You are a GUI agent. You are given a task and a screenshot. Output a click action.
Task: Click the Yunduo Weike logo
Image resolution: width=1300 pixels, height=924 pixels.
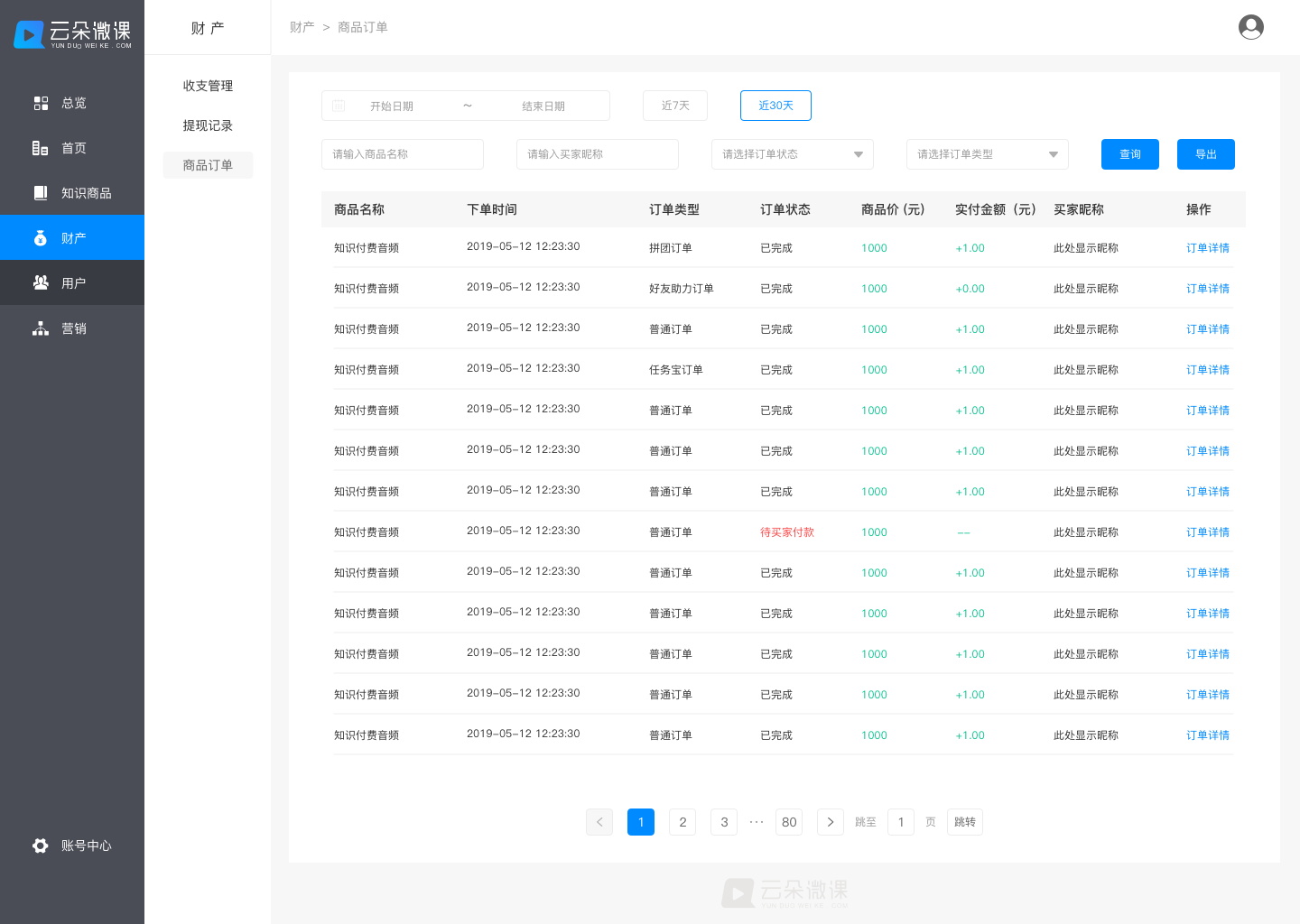tap(72, 34)
